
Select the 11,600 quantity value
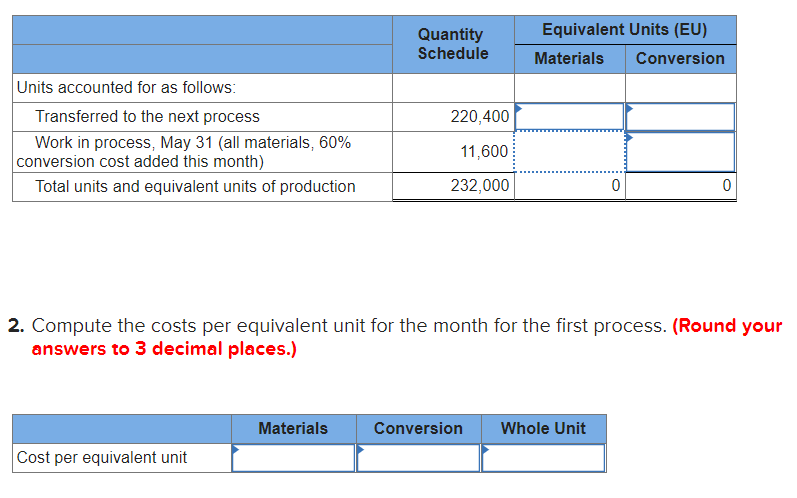(x=484, y=151)
